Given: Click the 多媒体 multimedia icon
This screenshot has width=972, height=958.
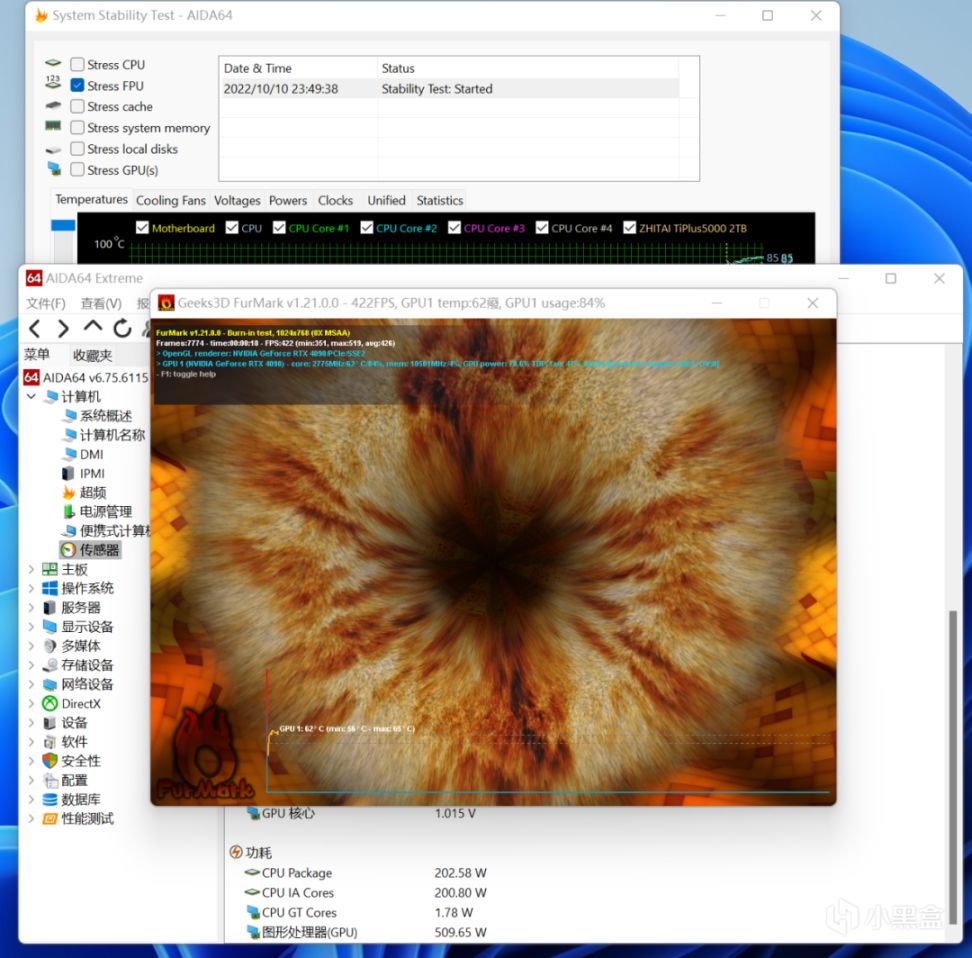Looking at the screenshot, I should click(50, 646).
